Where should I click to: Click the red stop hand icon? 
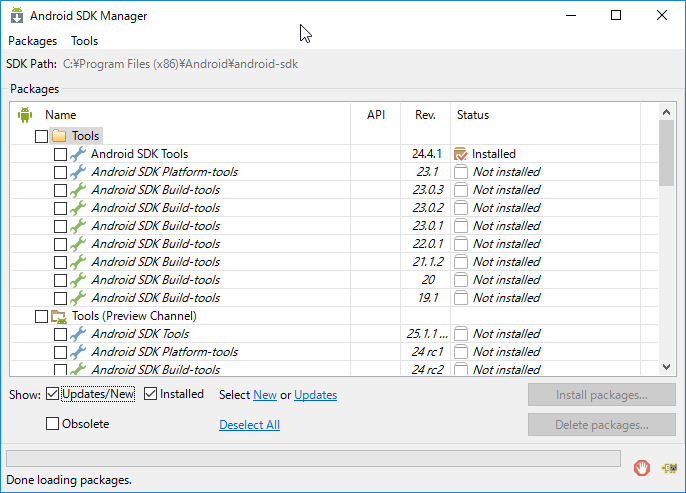click(642, 468)
